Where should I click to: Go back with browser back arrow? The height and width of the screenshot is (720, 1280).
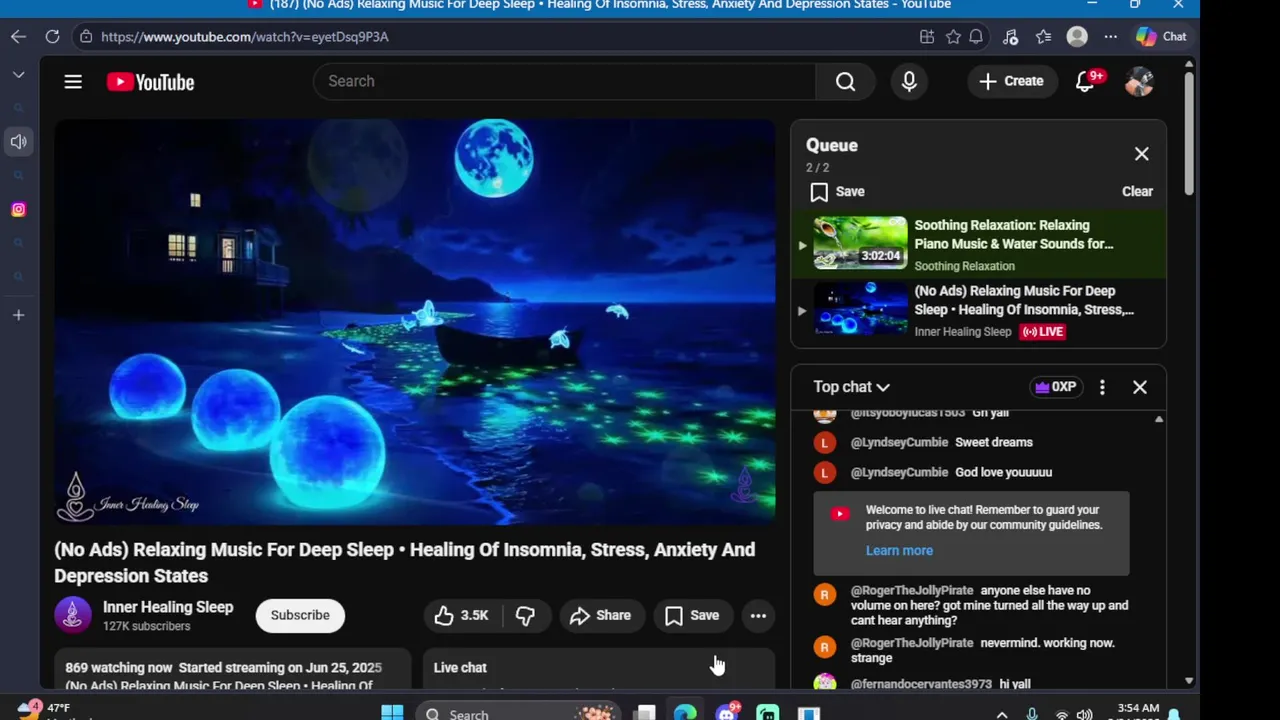click(18, 36)
